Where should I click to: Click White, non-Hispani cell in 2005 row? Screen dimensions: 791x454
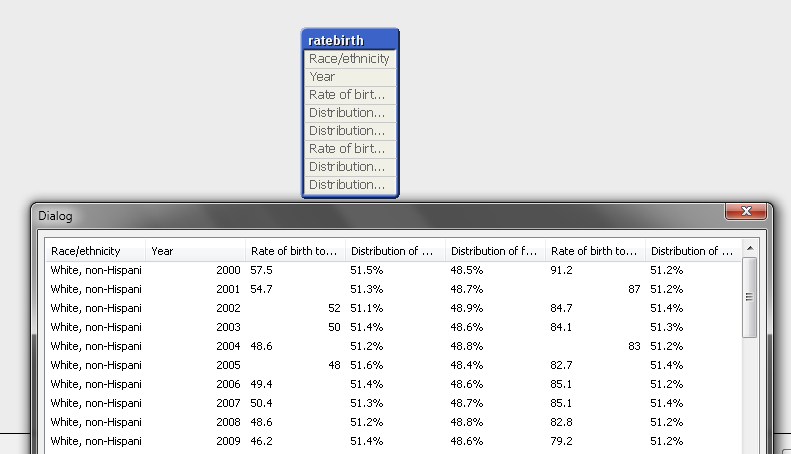pyautogui.click(x=96, y=365)
